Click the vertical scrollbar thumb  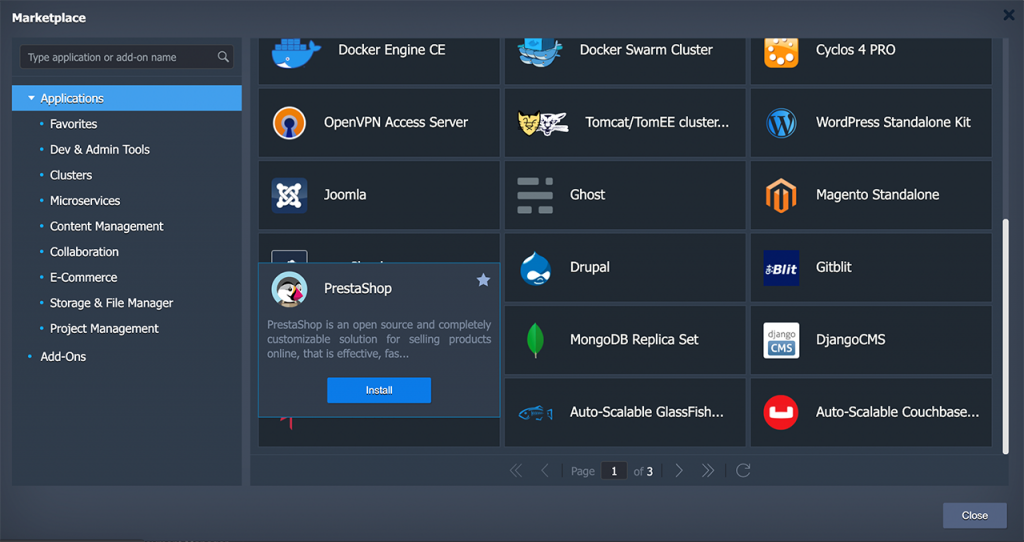tap(1006, 336)
